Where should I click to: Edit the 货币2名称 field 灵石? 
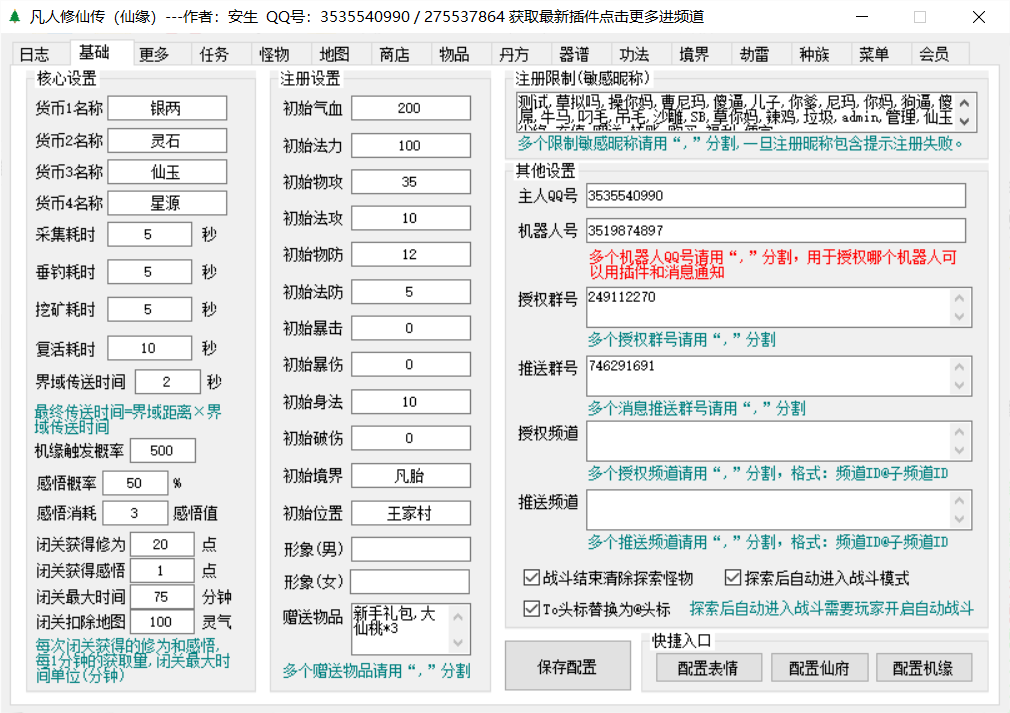click(167, 140)
